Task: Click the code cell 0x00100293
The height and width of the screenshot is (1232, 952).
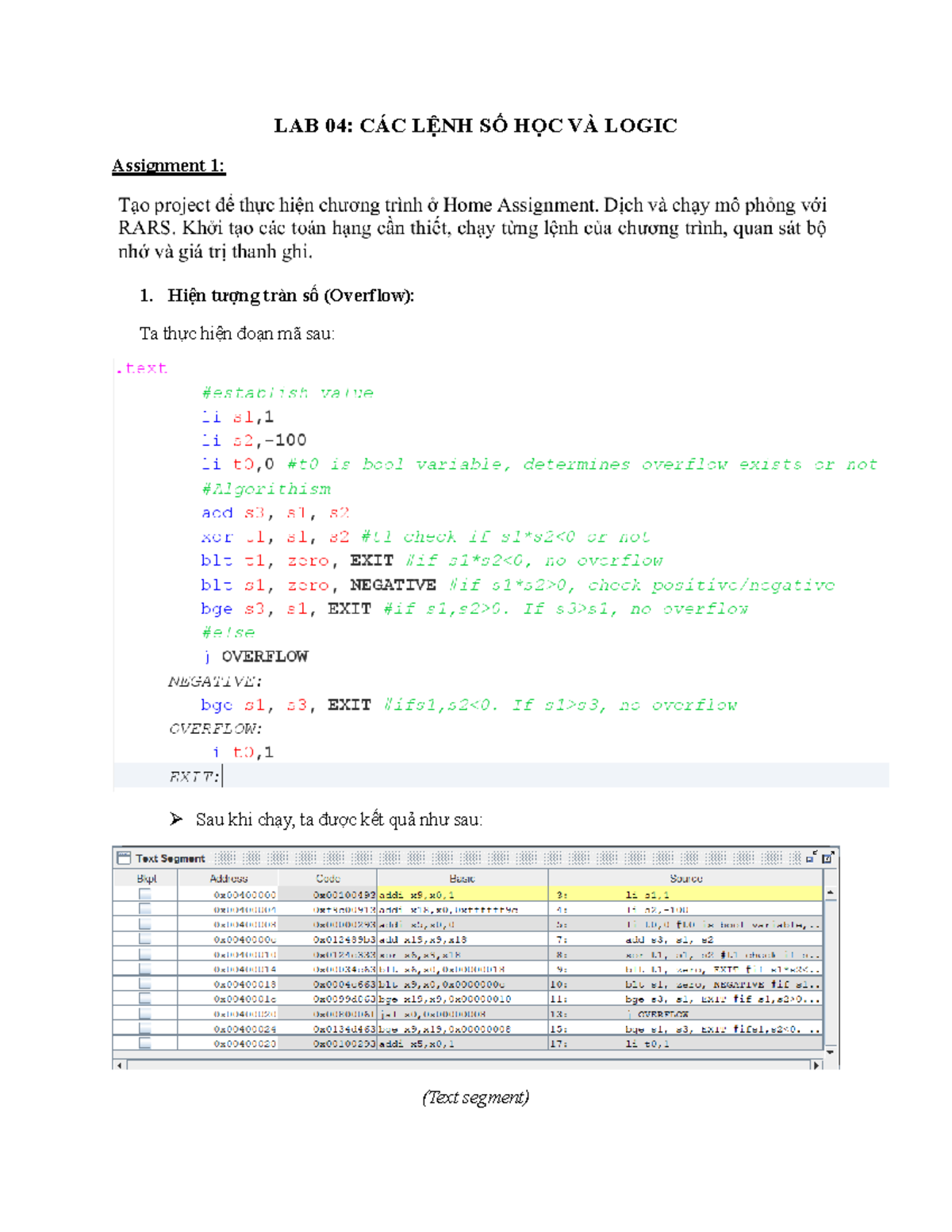Action: tap(328, 1043)
